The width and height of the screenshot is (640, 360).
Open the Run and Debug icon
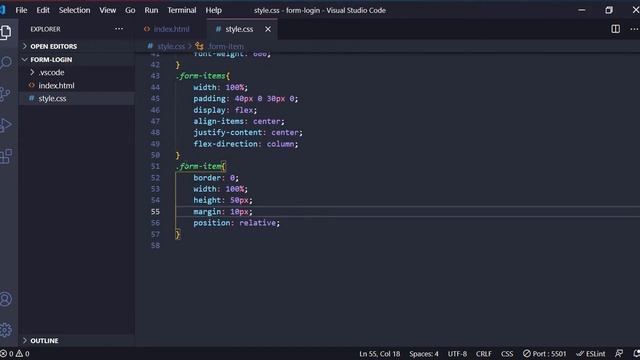click(x=5, y=125)
